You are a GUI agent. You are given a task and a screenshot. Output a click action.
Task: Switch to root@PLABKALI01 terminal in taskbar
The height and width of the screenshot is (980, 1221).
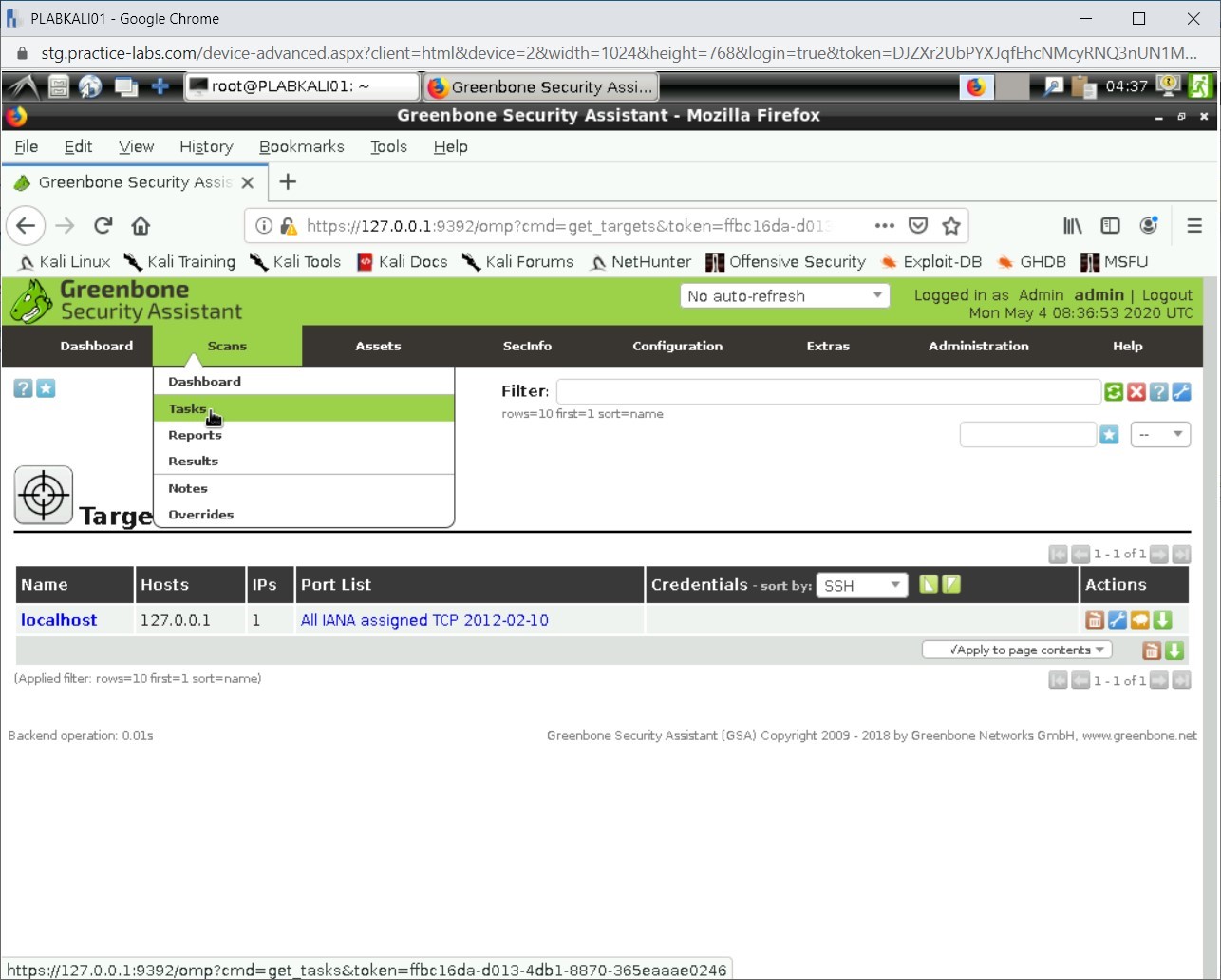click(x=302, y=86)
